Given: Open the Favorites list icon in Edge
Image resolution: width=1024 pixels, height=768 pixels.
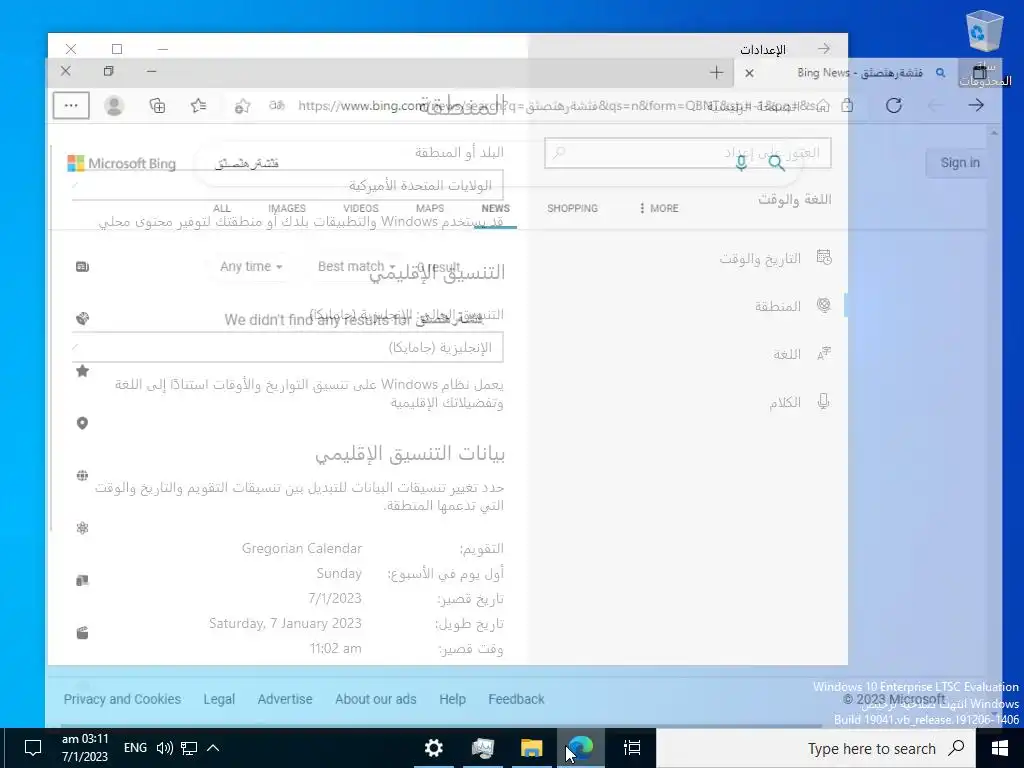Looking at the screenshot, I should (199, 106).
